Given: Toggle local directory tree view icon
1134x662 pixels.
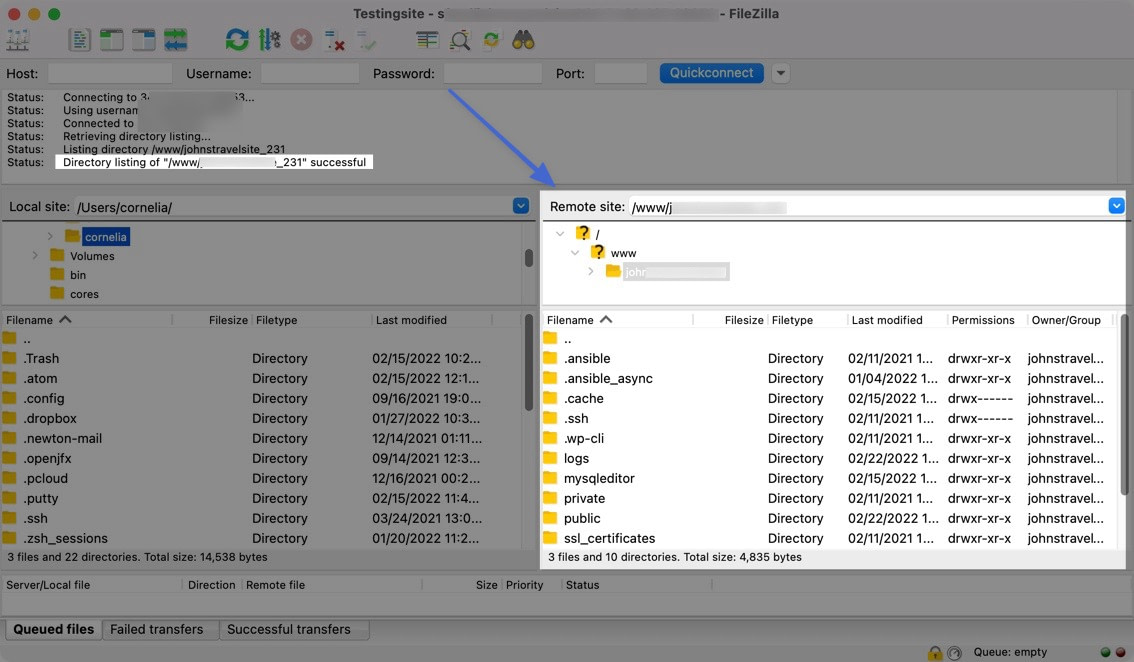Looking at the screenshot, I should click(111, 40).
